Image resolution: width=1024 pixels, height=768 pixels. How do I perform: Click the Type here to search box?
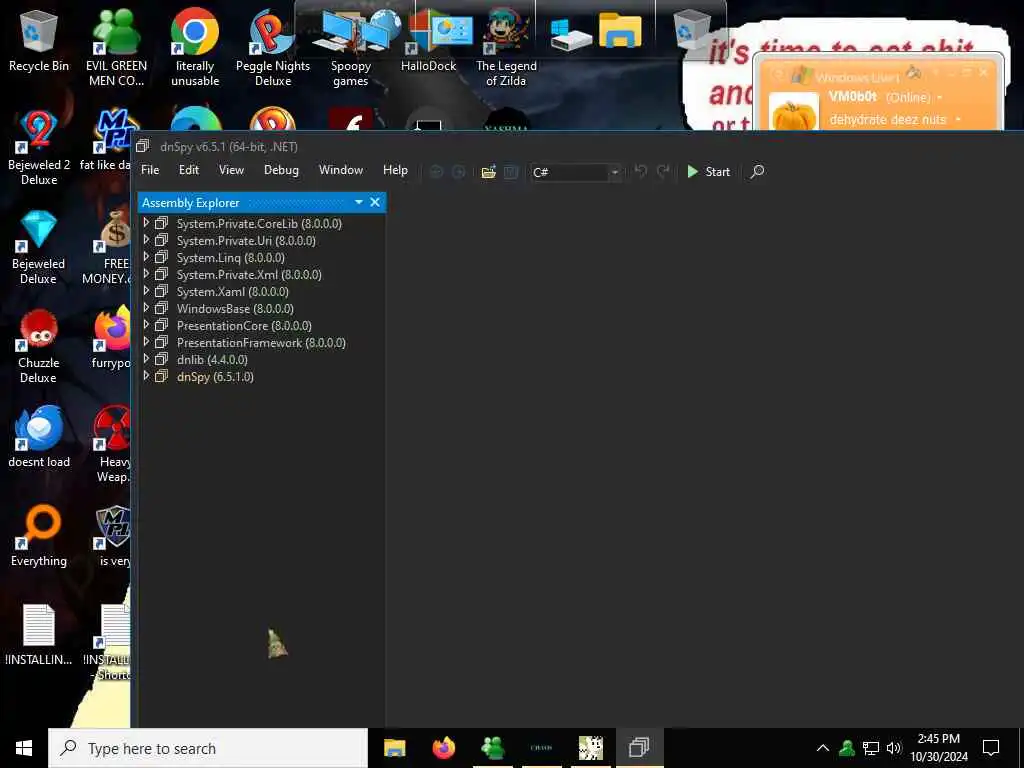(208, 748)
